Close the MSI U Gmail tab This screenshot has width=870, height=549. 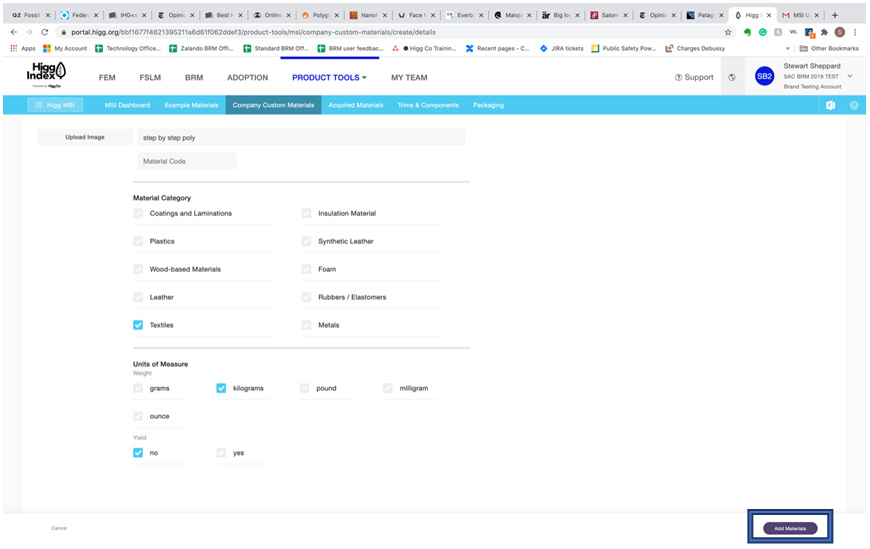[816, 16]
